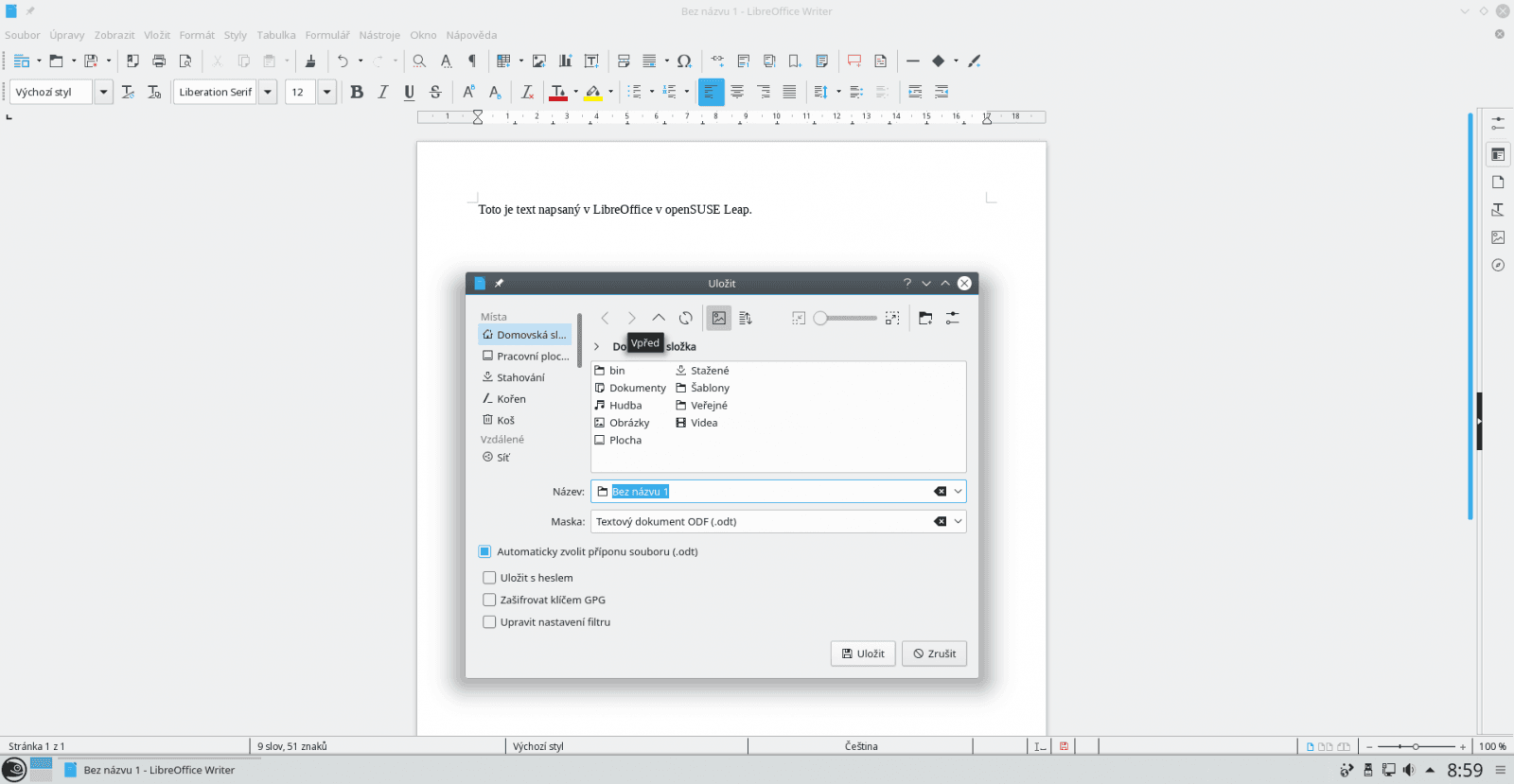Enable Uložit s heslem checkbox
The width and height of the screenshot is (1514, 784).
tap(489, 578)
